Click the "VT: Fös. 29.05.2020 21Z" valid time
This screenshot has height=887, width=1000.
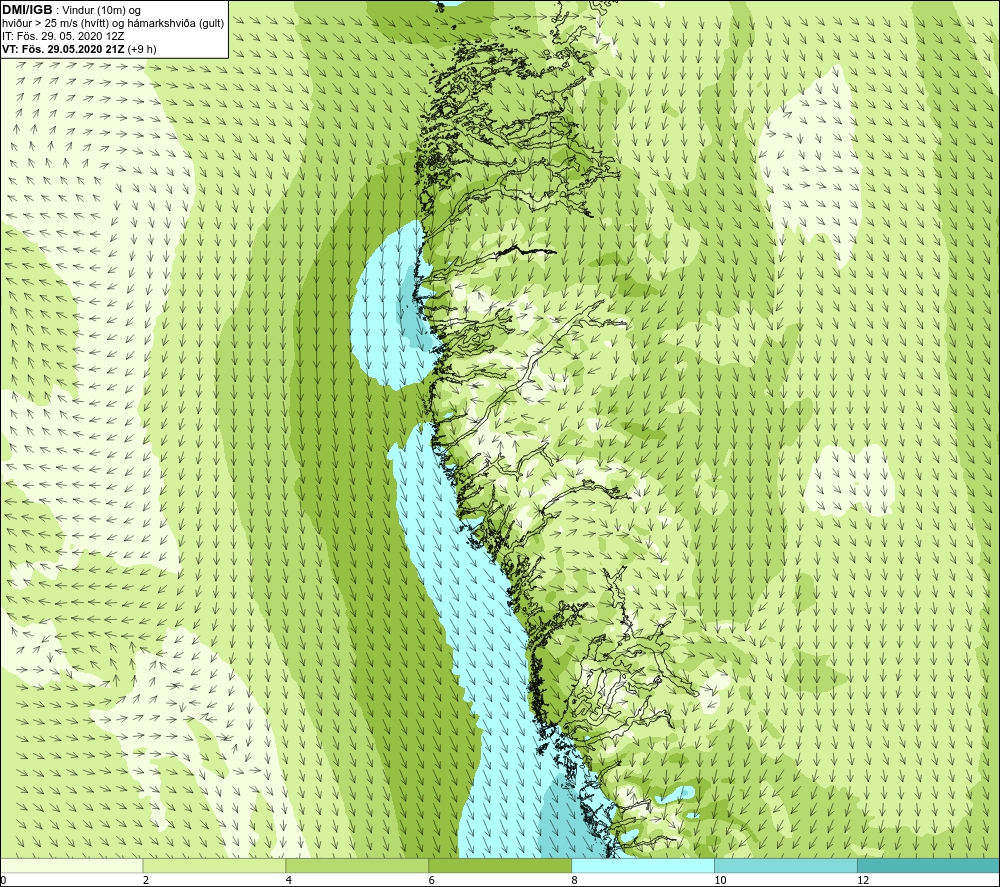[x=63, y=48]
